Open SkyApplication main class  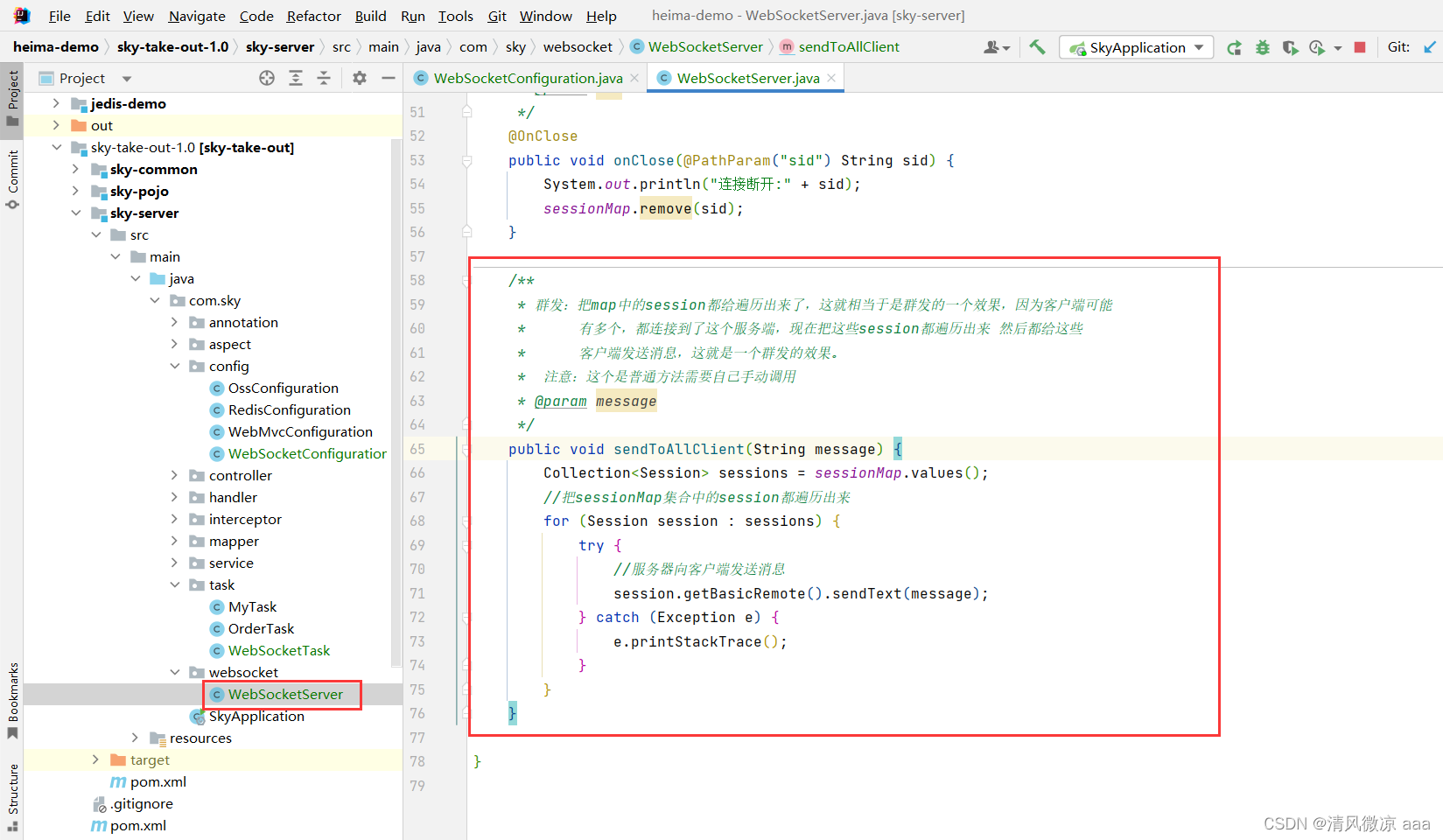click(x=256, y=716)
